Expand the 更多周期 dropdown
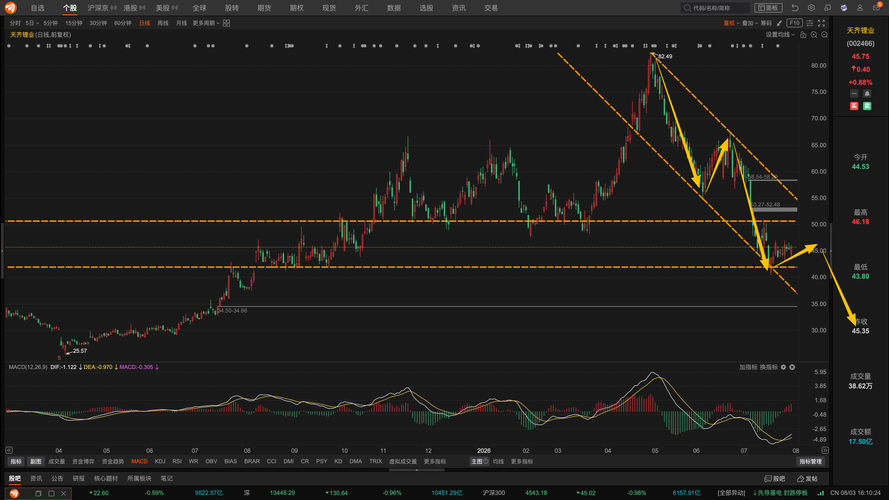This screenshot has height=500, width=889. 206,23
